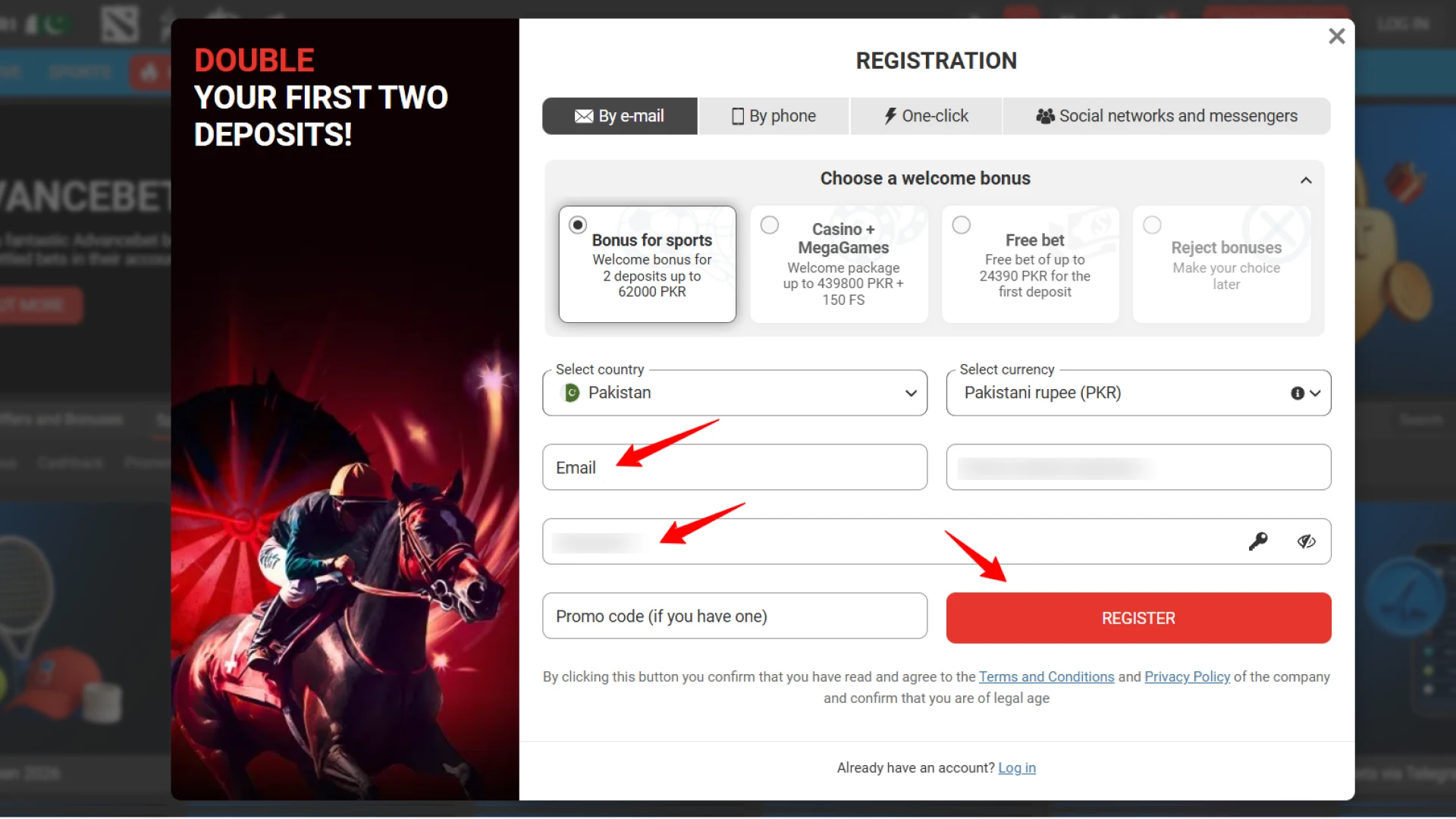Switch to the By phone registration tab

pos(773,115)
